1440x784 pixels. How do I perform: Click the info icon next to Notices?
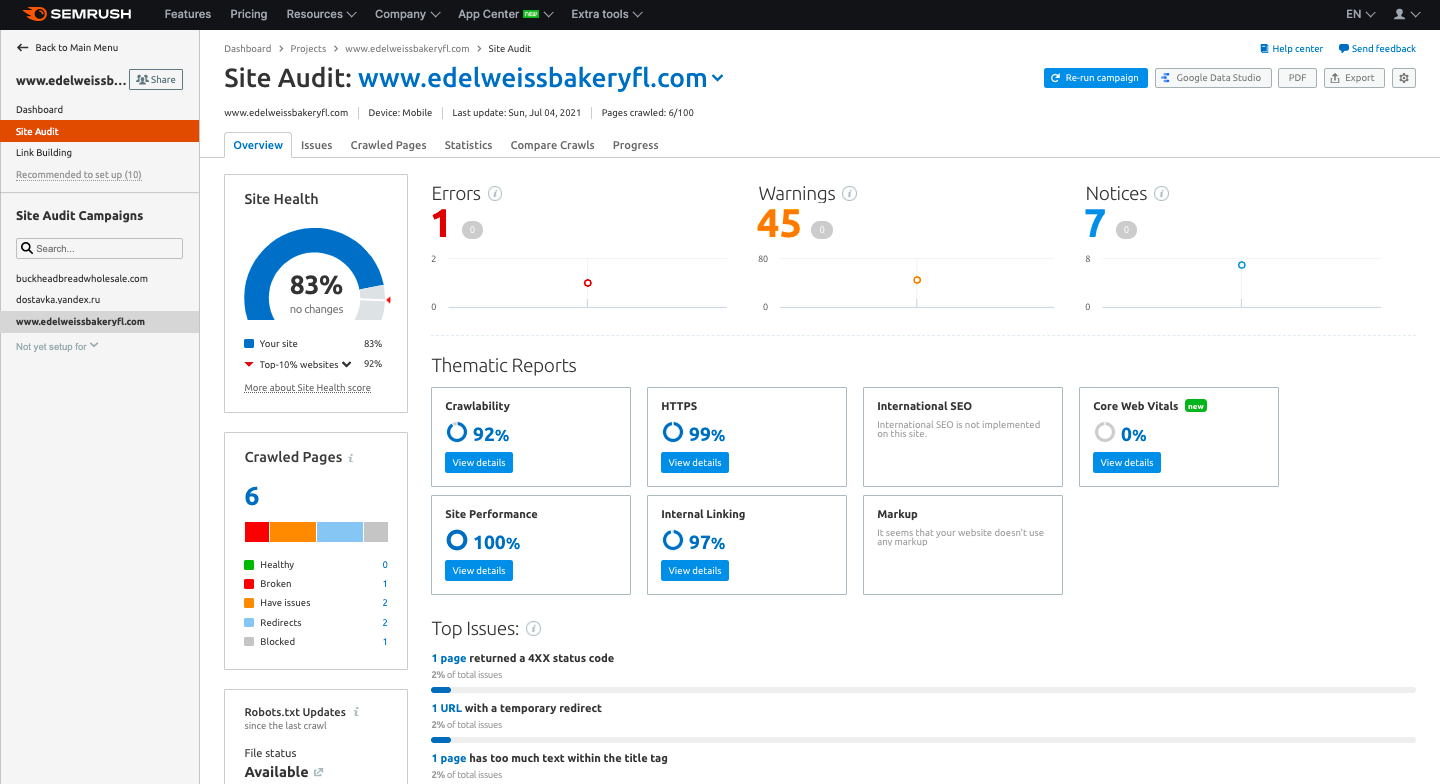1161,194
